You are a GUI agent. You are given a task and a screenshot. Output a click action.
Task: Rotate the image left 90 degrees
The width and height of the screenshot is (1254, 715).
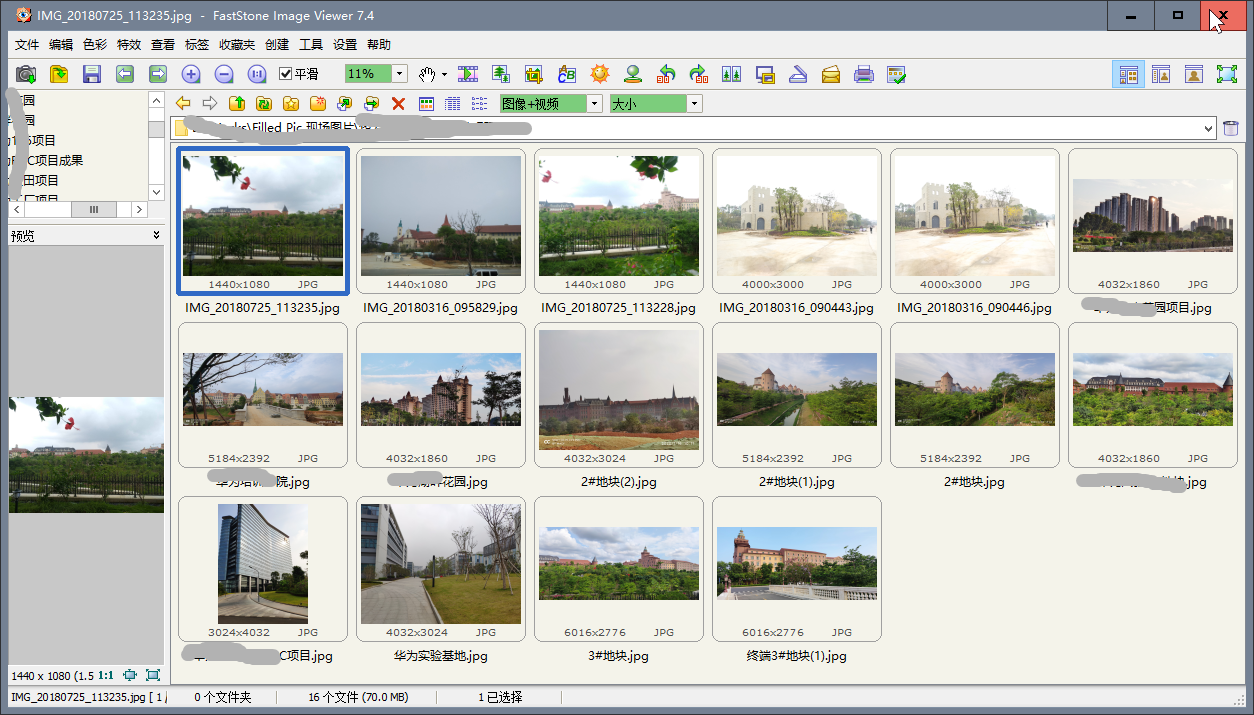pos(666,74)
